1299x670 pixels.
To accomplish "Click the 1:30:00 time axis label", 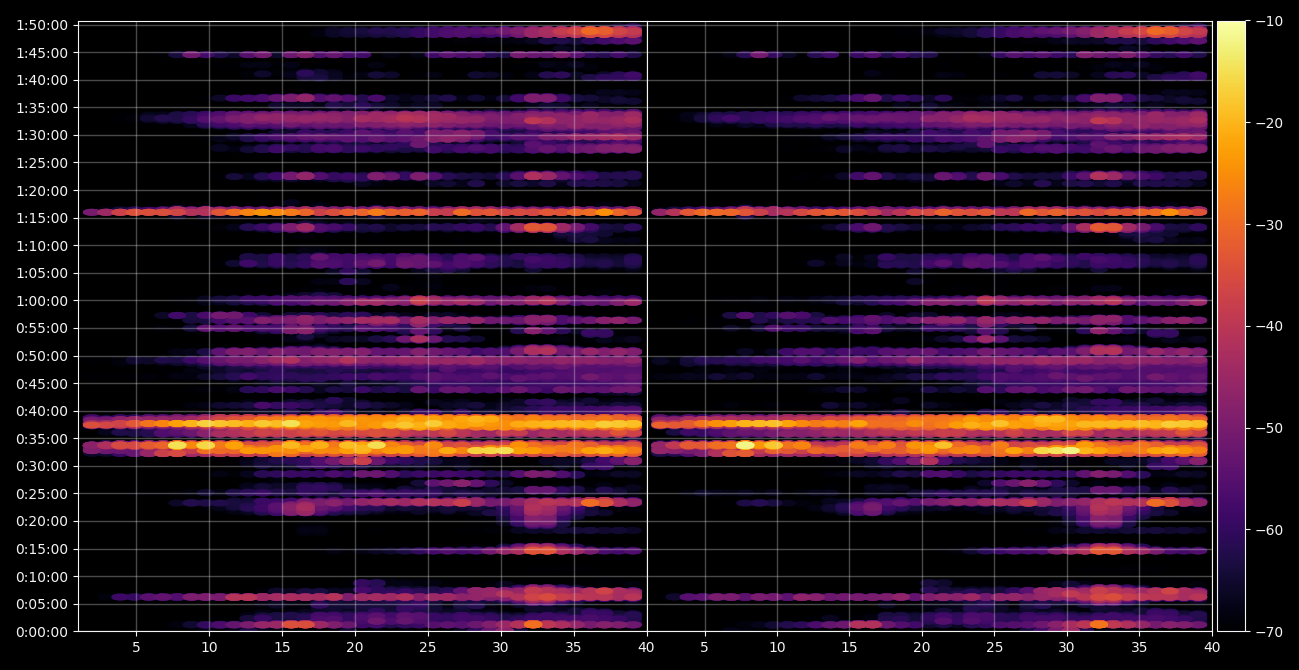I will click(42, 135).
